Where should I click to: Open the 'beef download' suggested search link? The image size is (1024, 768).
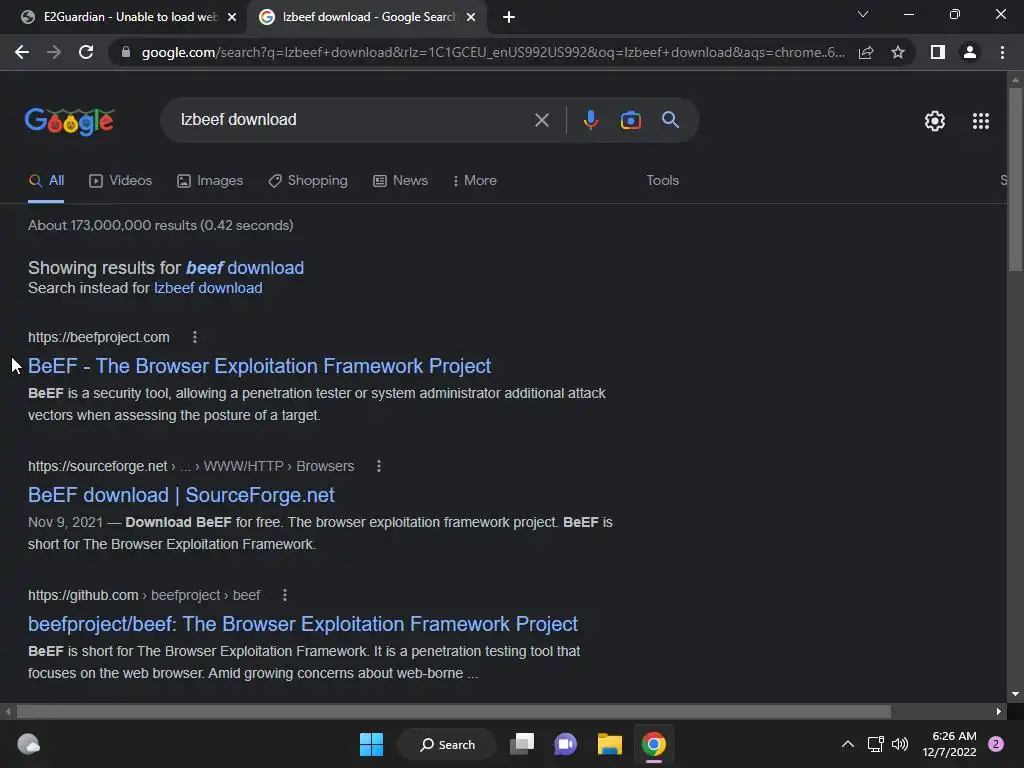(x=245, y=268)
